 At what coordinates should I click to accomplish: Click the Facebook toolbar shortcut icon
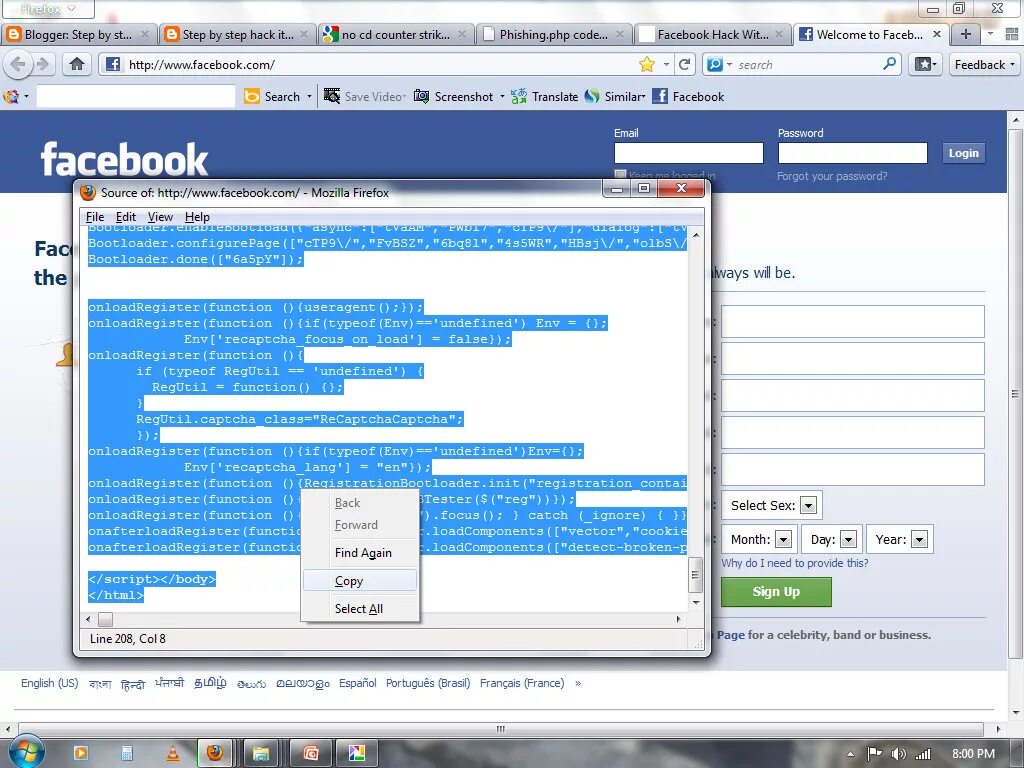(x=660, y=97)
